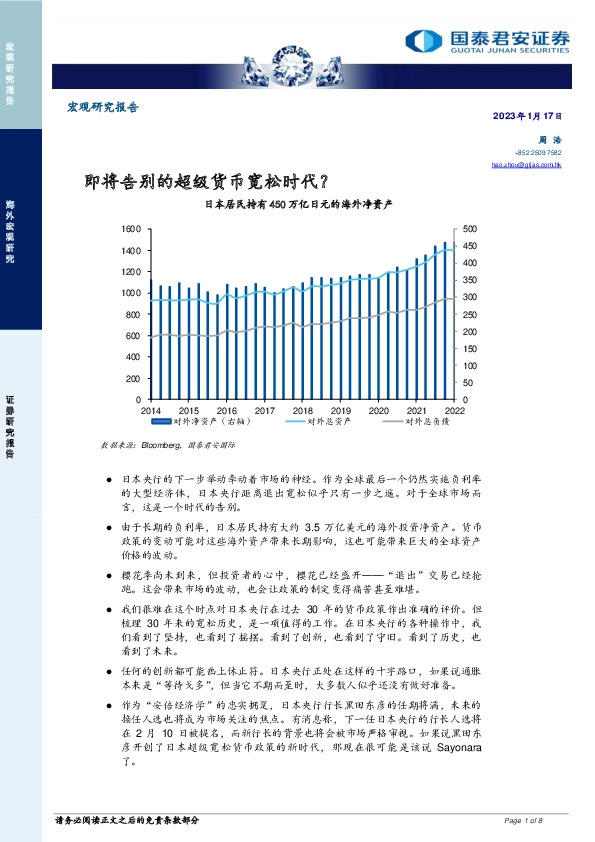Image resolution: width=595 pixels, height=842 pixels.
Task: Click the title 即将告别的超级货币宽松时代？
Action: point(206,182)
